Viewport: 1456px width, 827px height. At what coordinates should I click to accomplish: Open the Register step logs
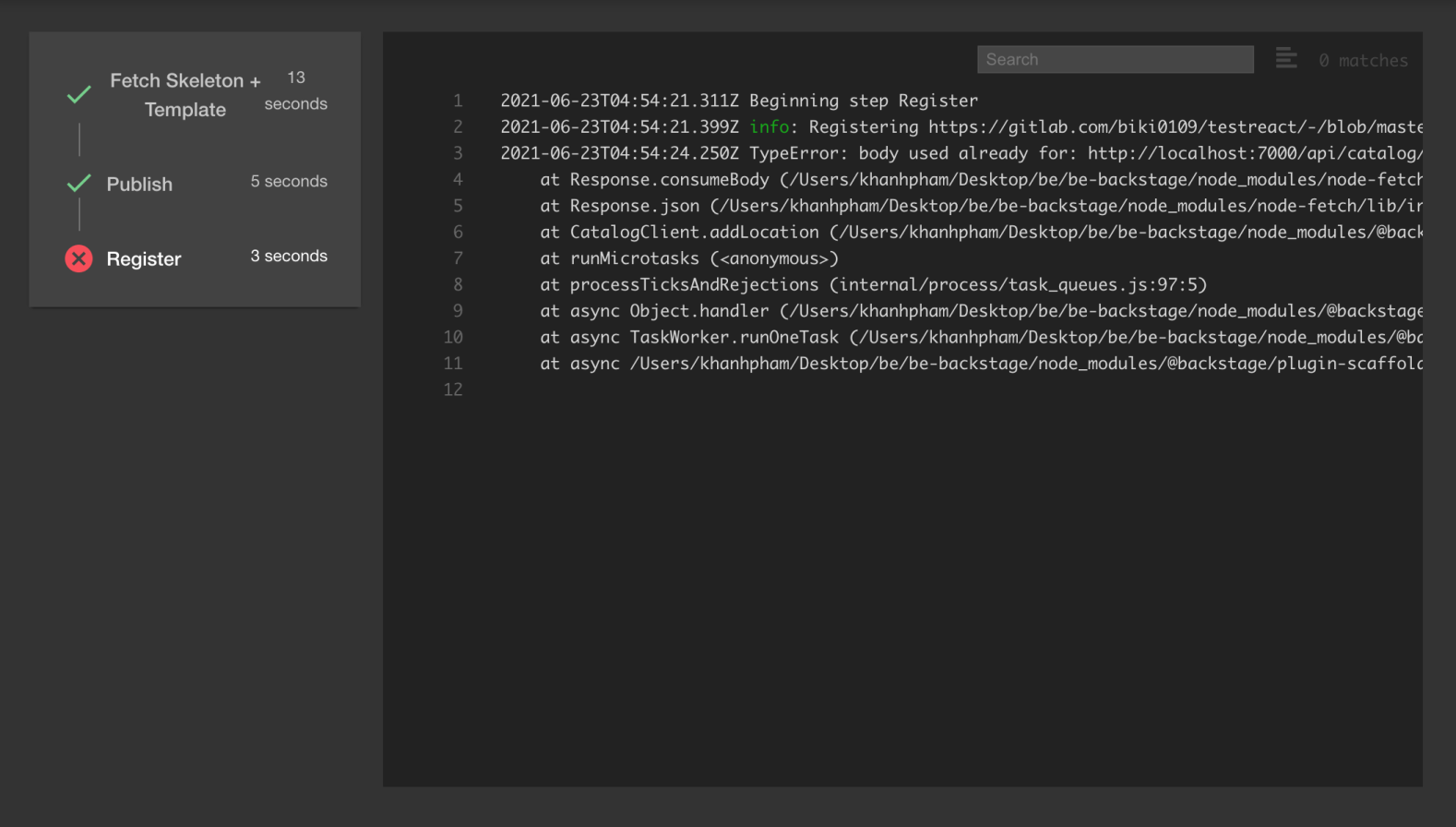tap(144, 258)
